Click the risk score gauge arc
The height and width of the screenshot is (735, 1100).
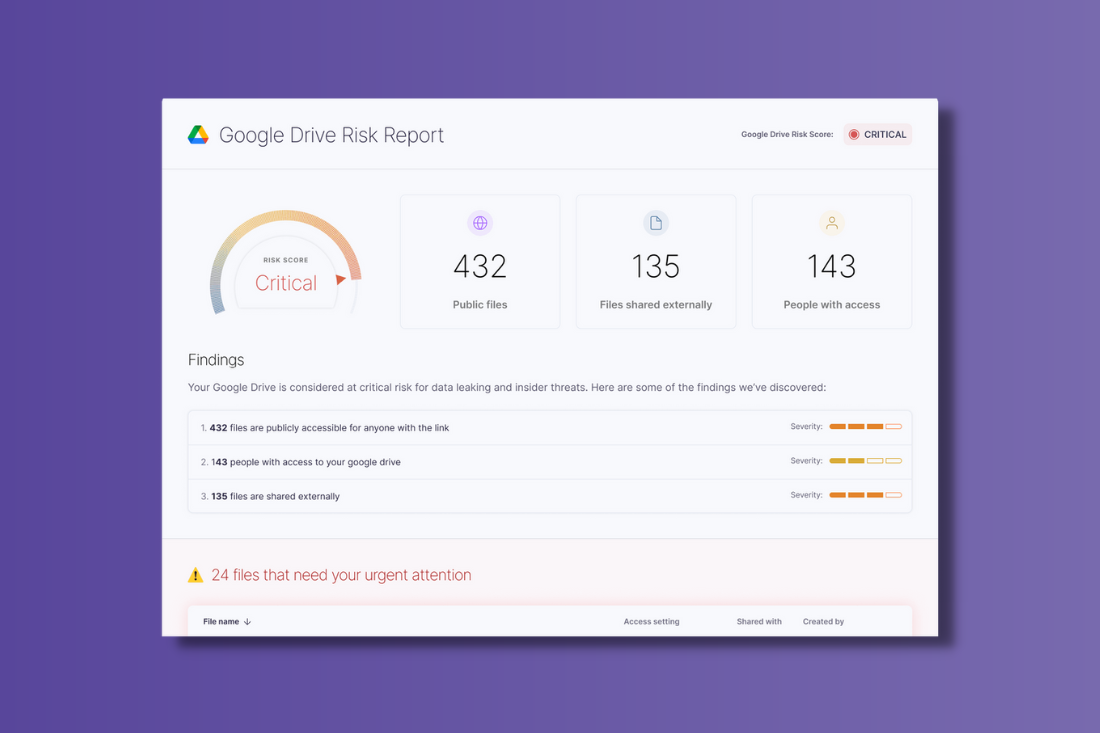click(x=285, y=260)
